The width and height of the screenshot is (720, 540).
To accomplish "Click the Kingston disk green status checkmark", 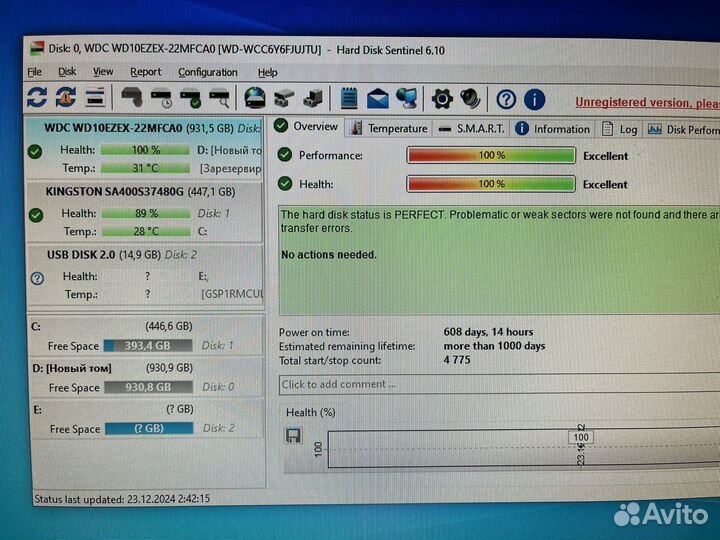I will pyautogui.click(x=36, y=215).
